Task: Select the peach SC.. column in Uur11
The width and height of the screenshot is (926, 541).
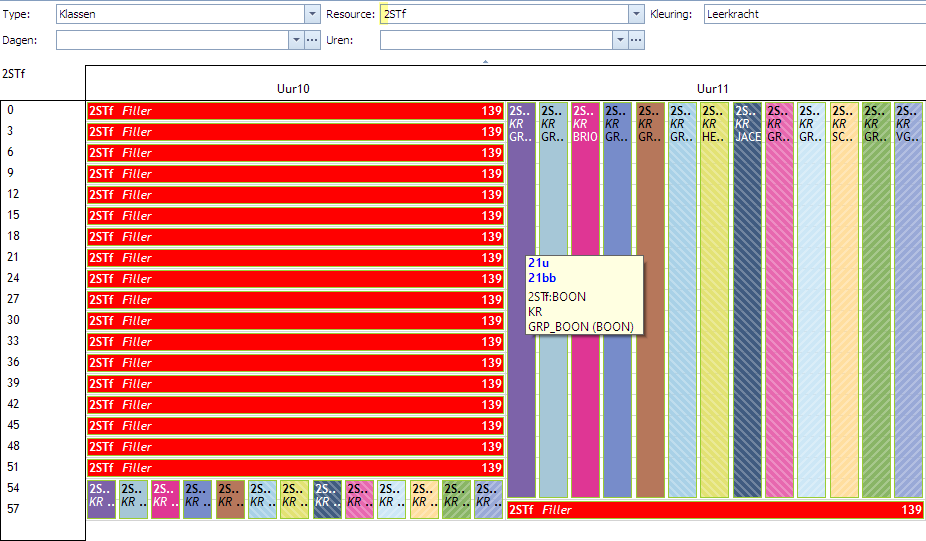Action: point(844,300)
